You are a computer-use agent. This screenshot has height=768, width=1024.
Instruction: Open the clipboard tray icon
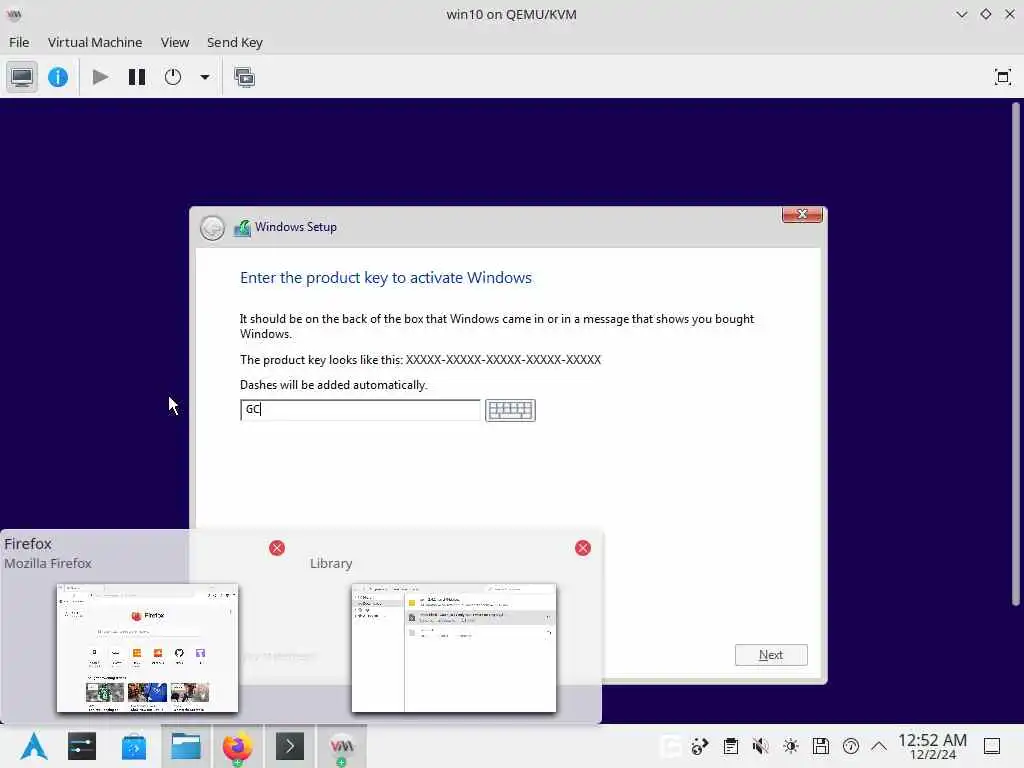[731, 746]
